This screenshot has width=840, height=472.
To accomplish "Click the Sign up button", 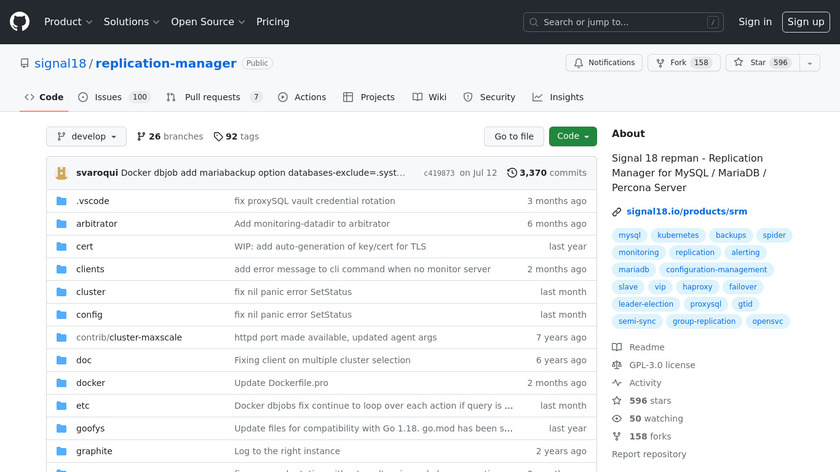I will [x=806, y=22].
